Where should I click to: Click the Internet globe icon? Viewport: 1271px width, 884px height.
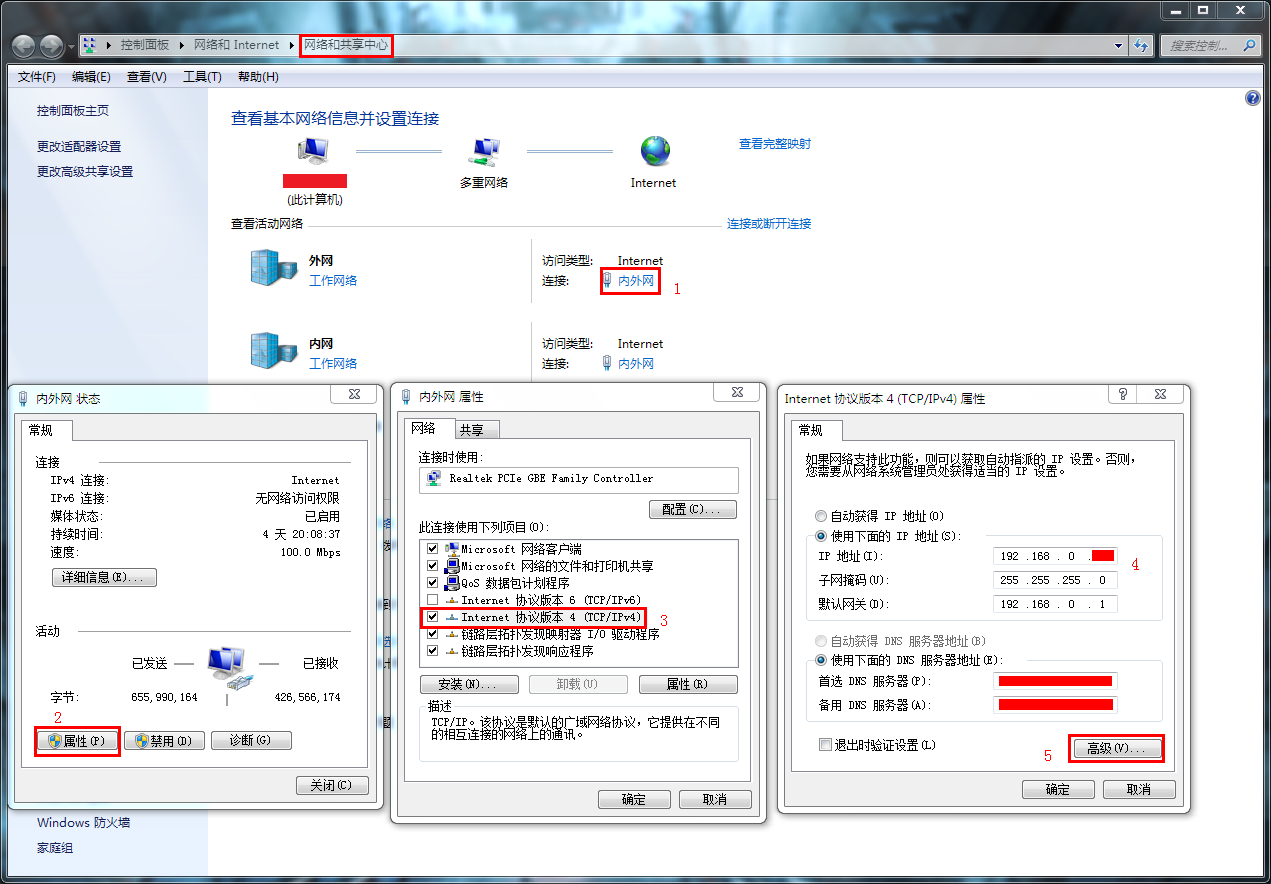653,152
